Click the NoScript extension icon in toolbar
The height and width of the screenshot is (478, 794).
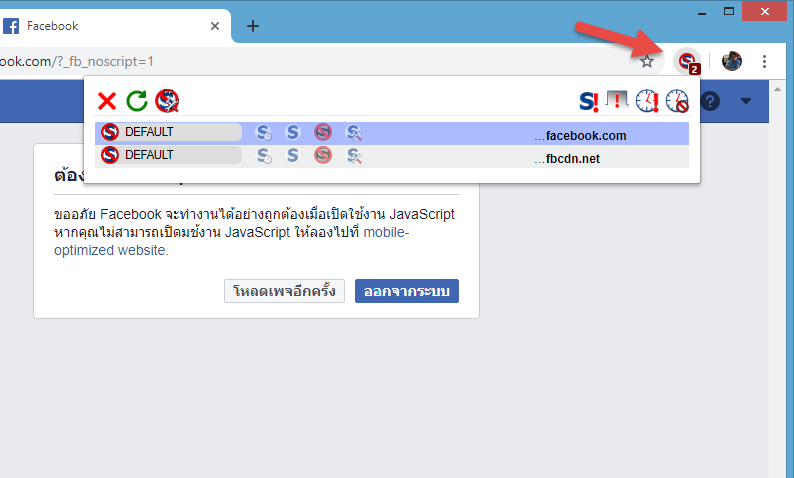click(687, 62)
